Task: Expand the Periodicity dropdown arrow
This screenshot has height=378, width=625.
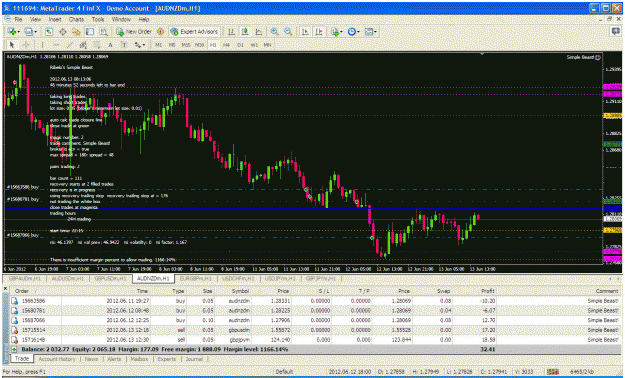Action: click(358, 32)
